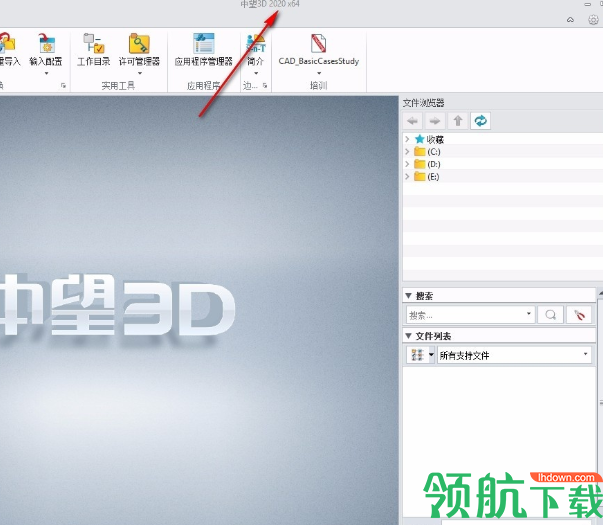Viewport: 603px width, 525px height.
Task: Go back in the file browser
Action: 413,121
